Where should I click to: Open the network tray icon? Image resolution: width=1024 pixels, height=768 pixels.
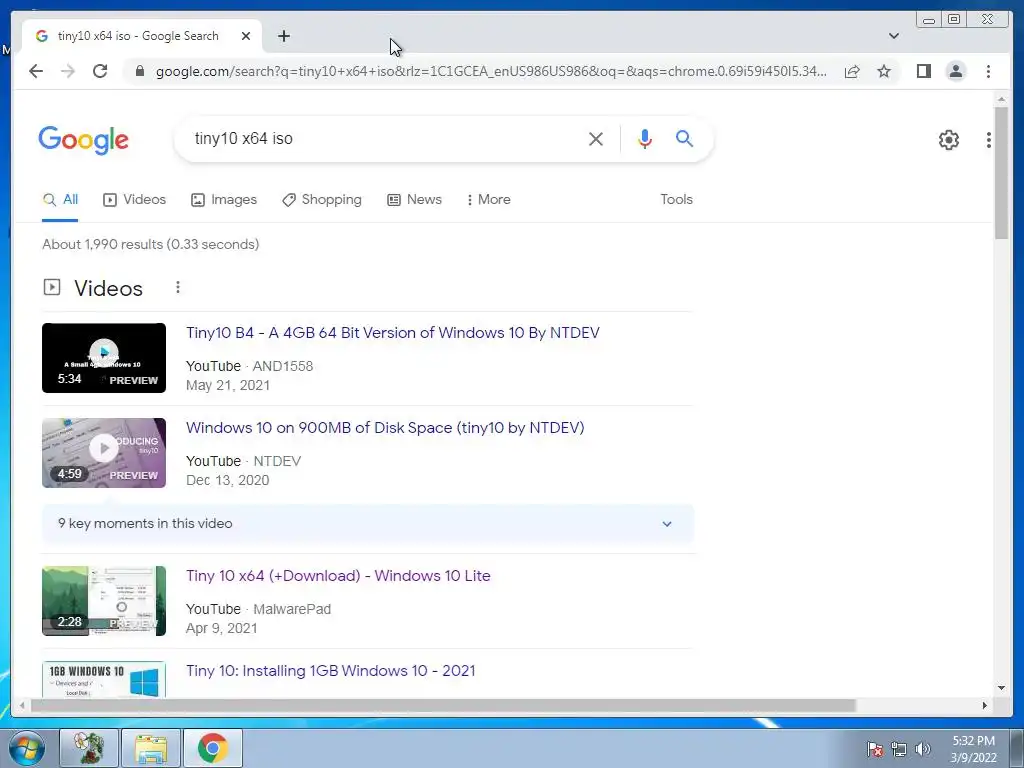[x=899, y=749]
